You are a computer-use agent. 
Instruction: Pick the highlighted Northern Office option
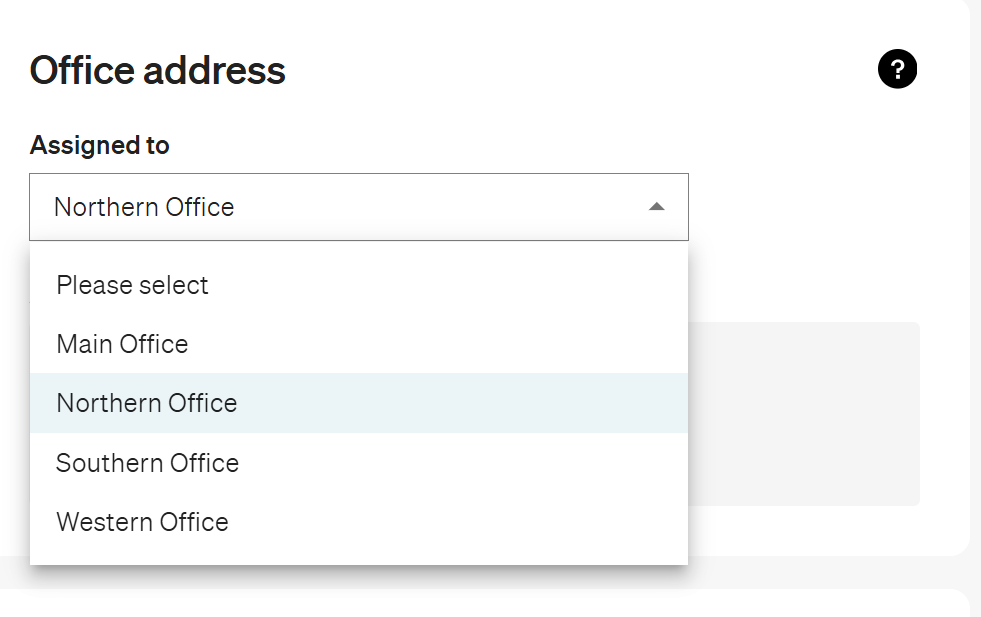[358, 403]
